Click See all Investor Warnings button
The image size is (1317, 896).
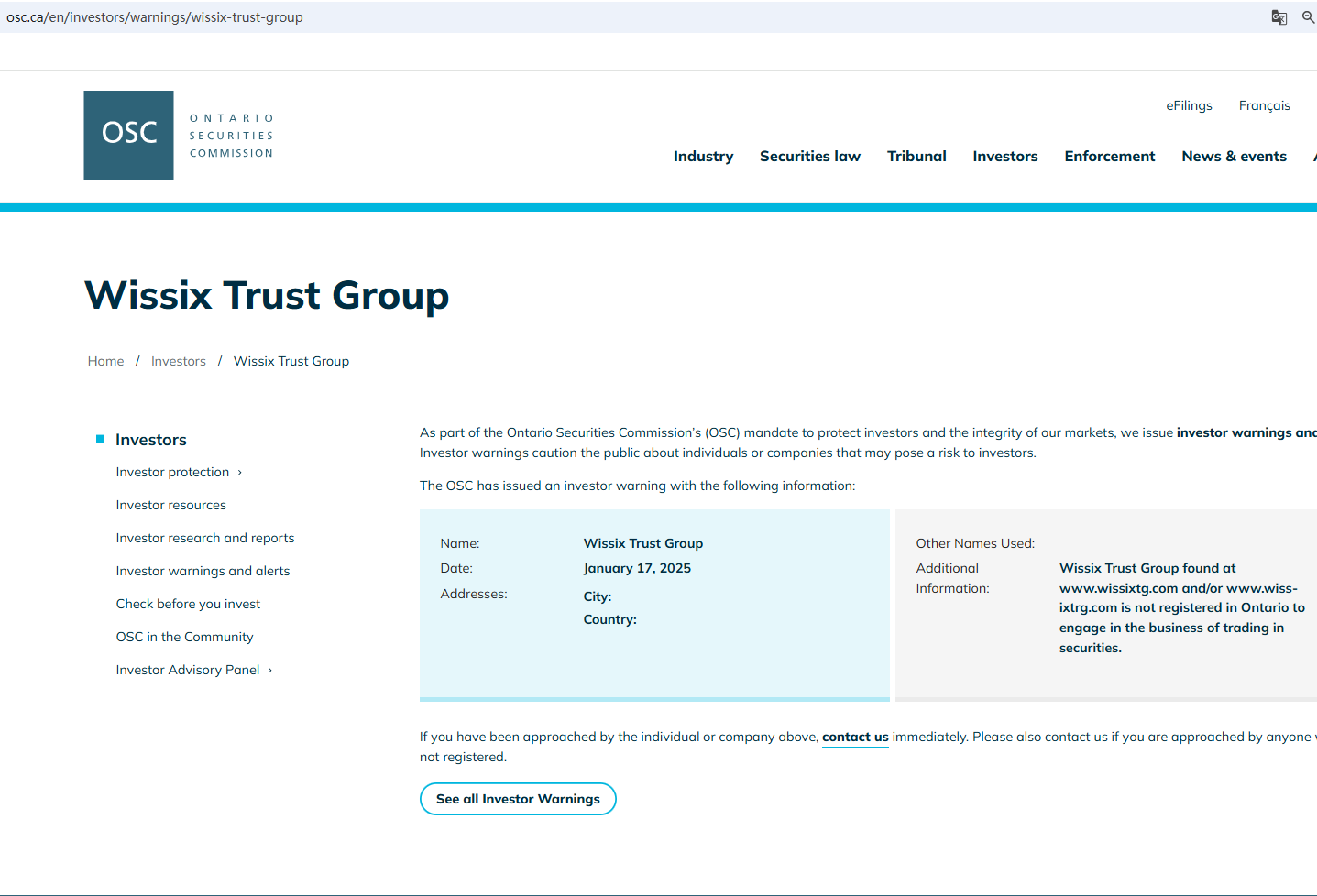pyautogui.click(x=518, y=799)
